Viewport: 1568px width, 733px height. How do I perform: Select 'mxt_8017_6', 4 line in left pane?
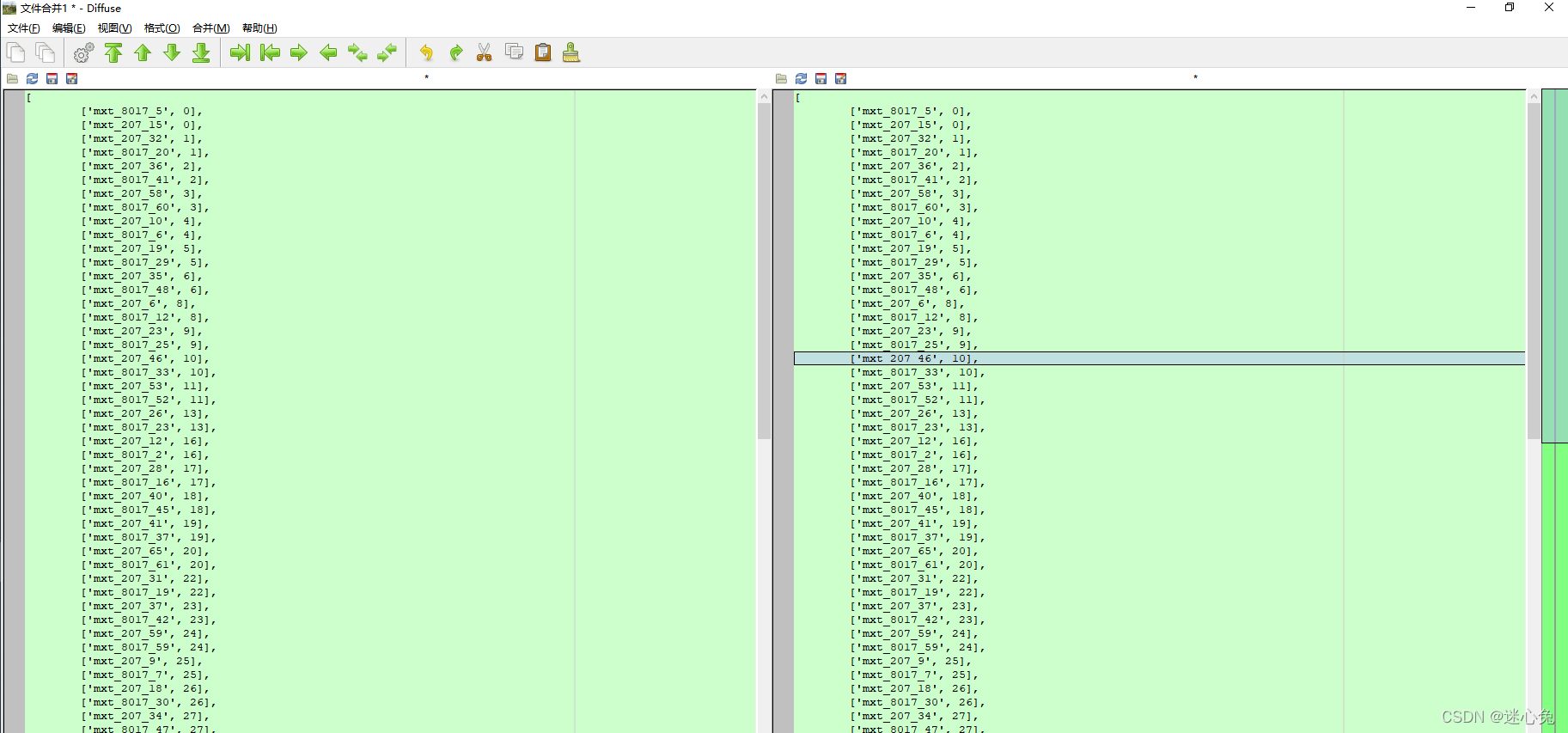142,235
